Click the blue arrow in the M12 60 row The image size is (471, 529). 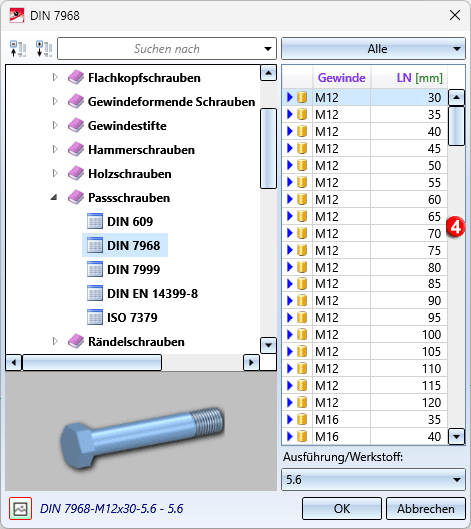[x=289, y=199]
